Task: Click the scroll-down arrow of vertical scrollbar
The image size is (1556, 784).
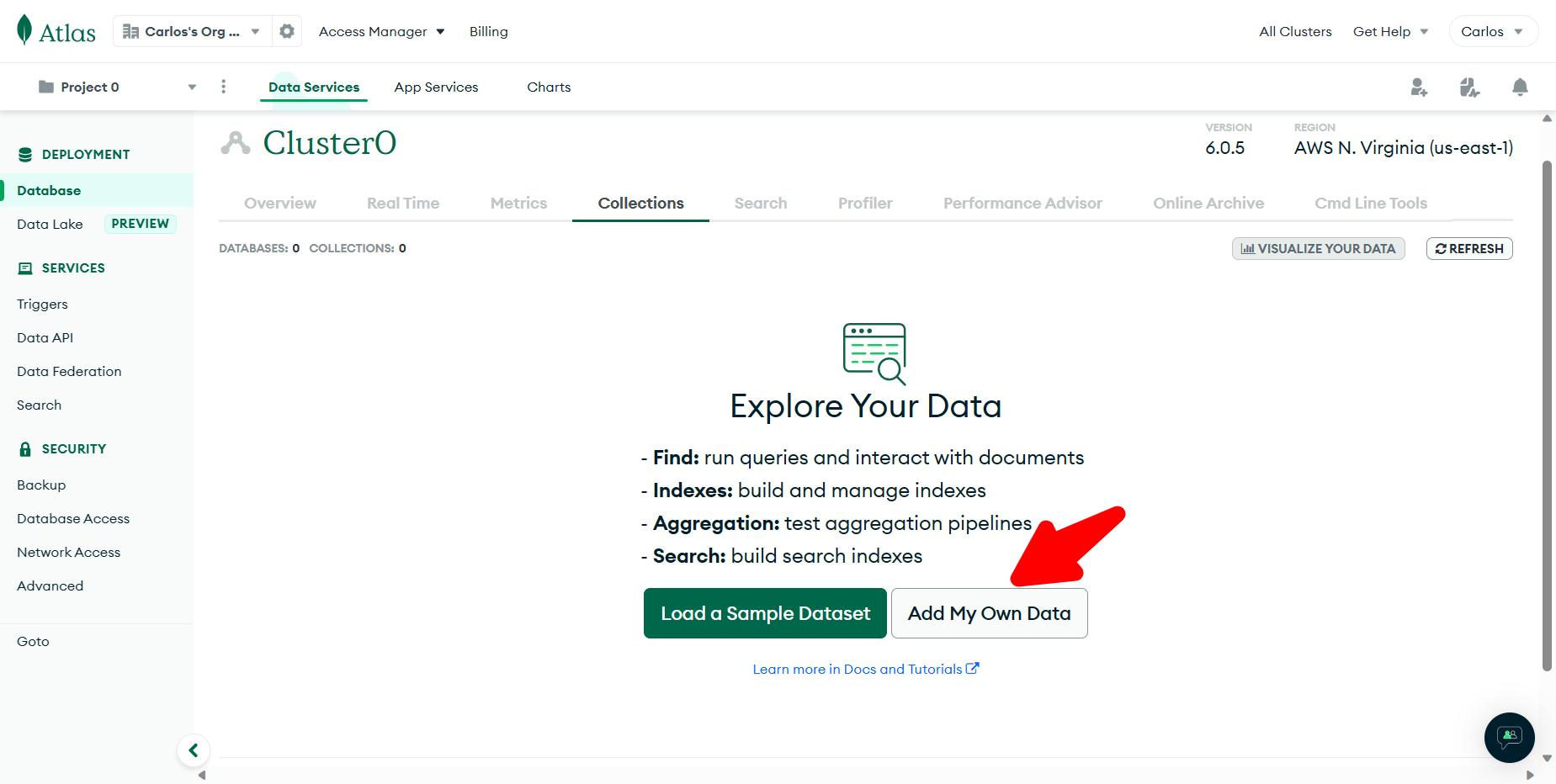Action: [x=1547, y=758]
